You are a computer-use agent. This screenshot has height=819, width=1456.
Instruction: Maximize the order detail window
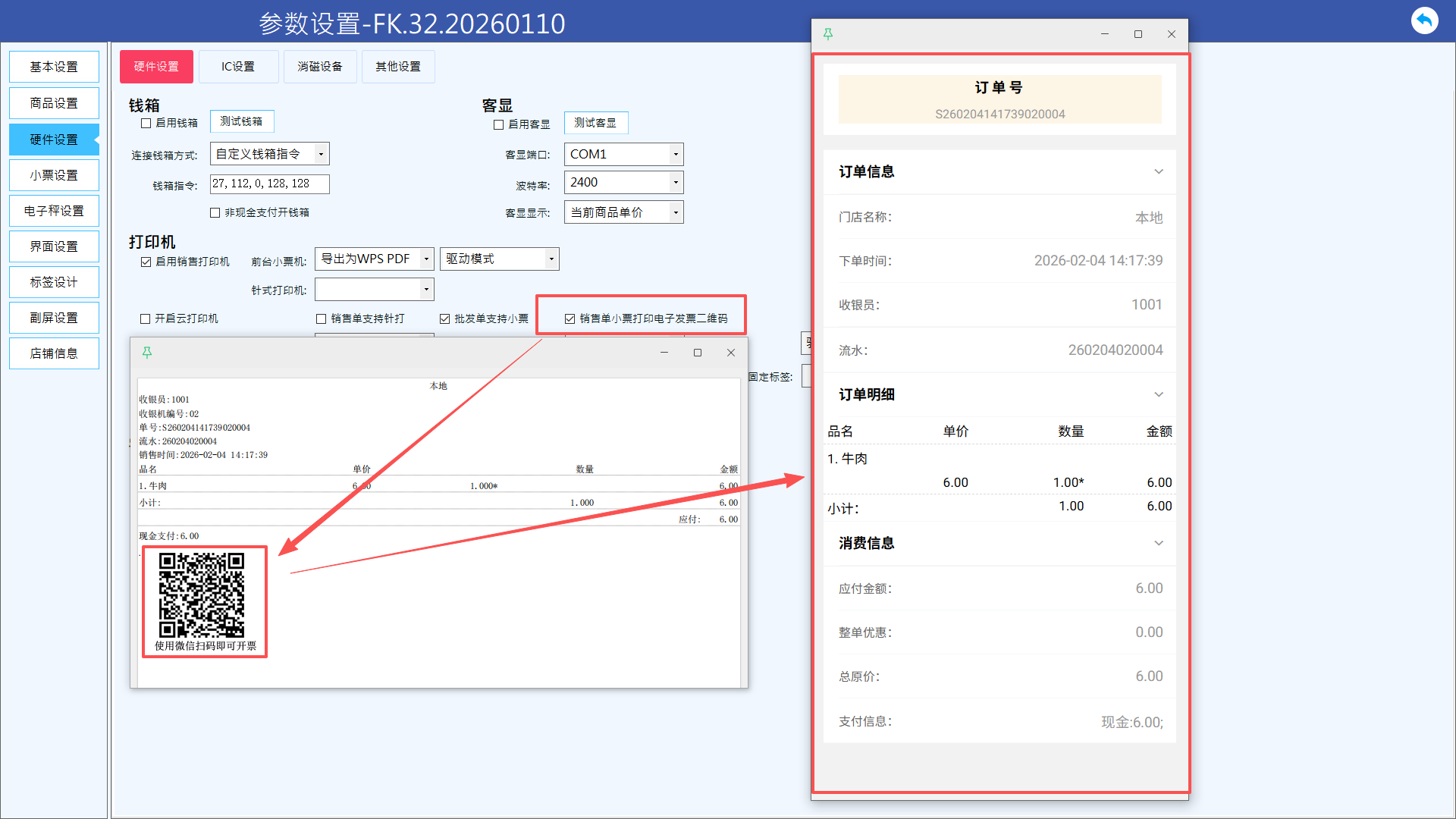pos(1138,34)
